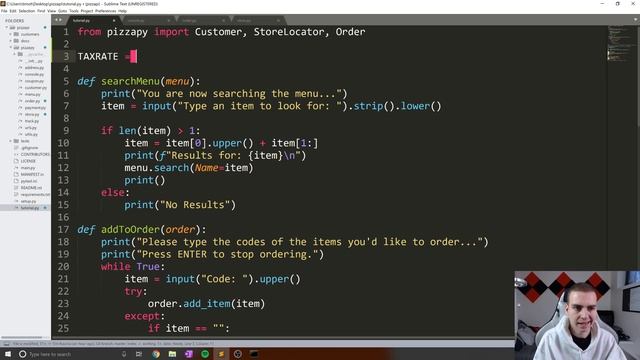Open Task View from the taskbar
The height and width of the screenshot is (360, 640).
tap(139, 354)
